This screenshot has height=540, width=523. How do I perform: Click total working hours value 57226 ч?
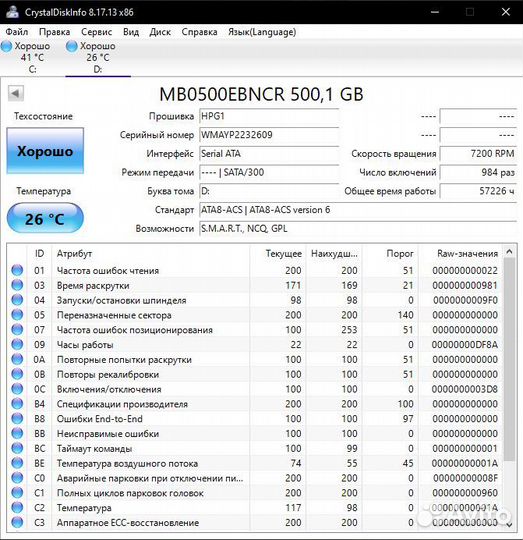[x=478, y=191]
